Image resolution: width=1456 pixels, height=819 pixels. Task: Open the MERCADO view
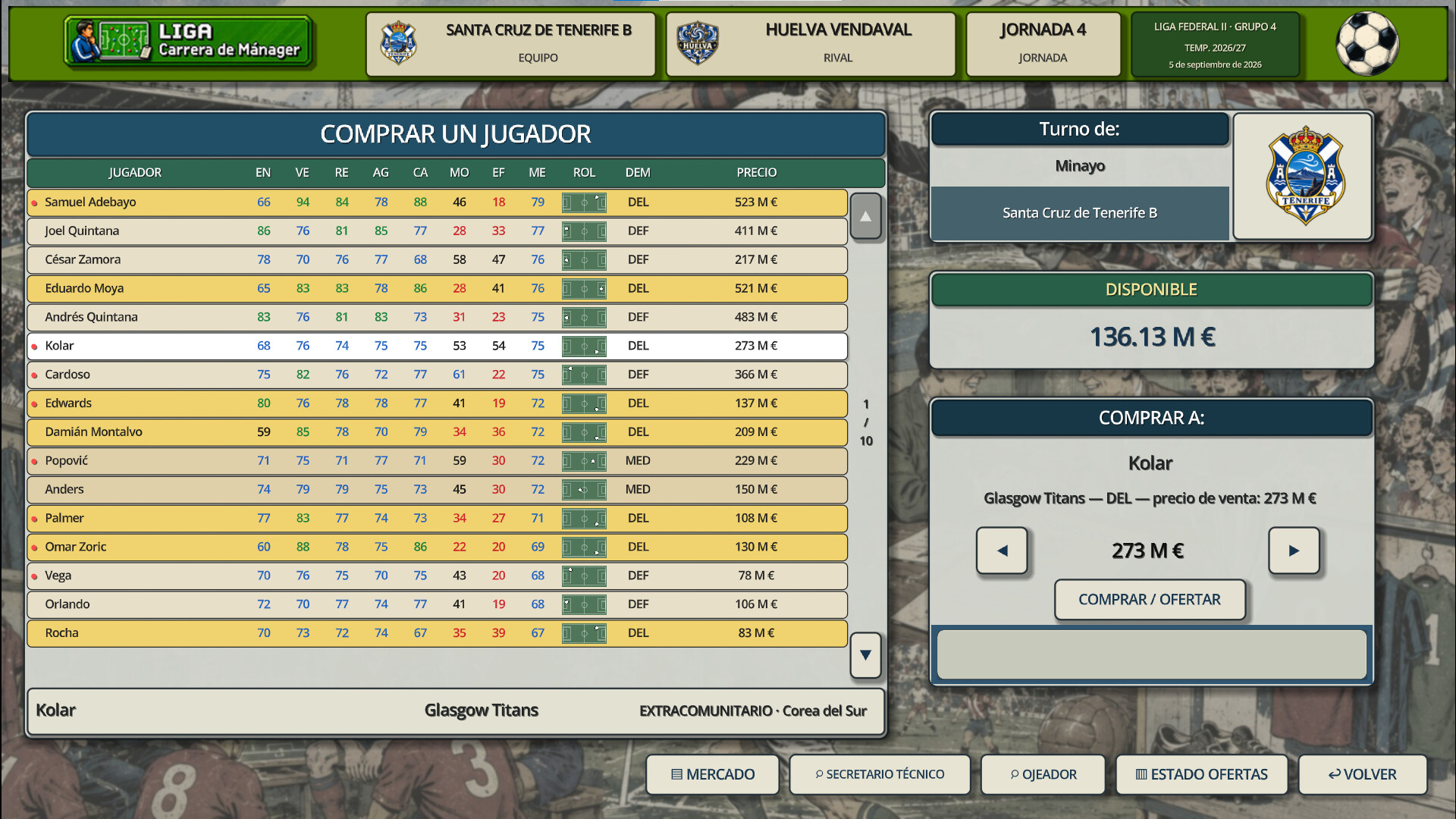click(x=713, y=774)
